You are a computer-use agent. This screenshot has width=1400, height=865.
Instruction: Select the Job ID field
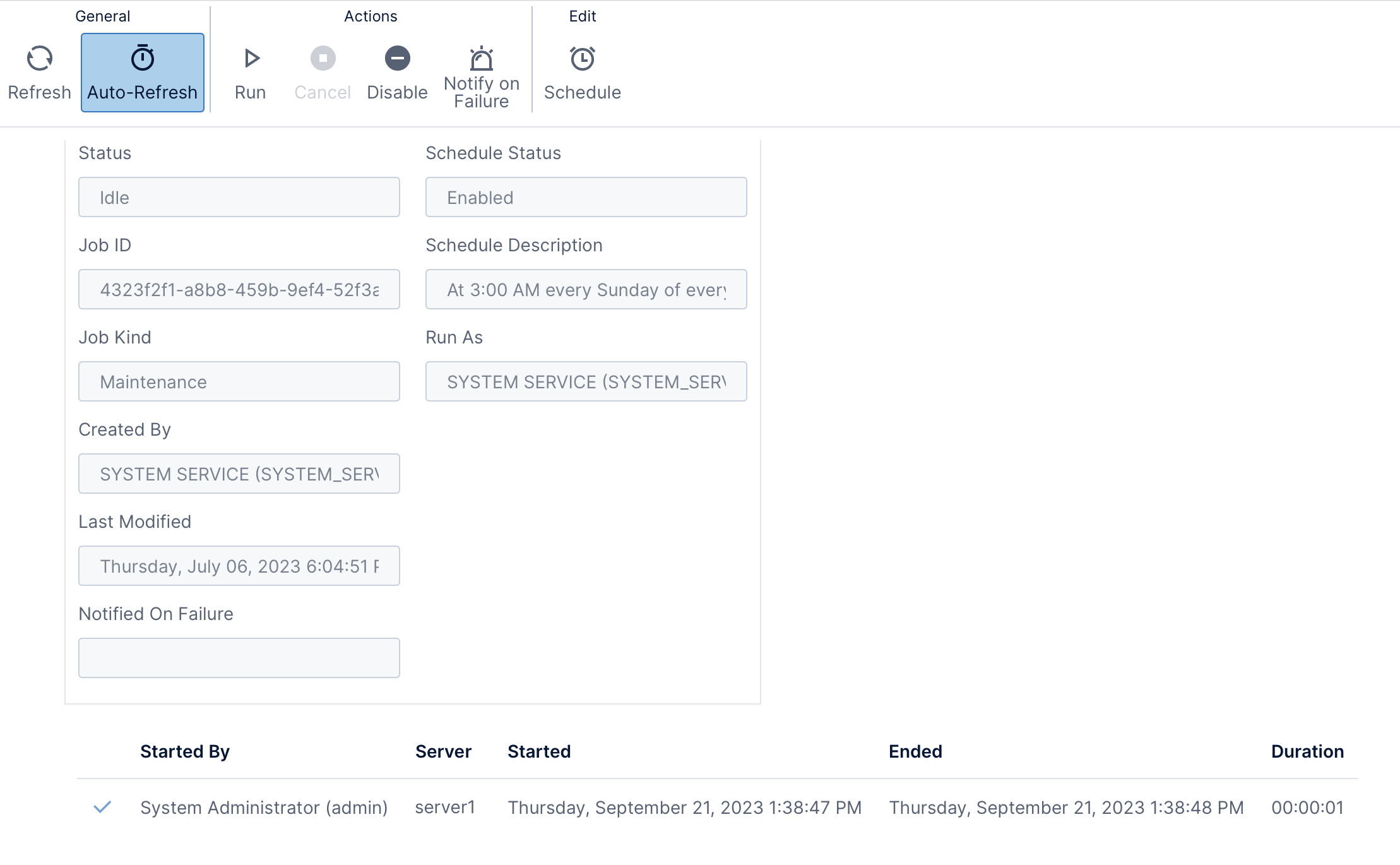pyautogui.click(x=239, y=290)
